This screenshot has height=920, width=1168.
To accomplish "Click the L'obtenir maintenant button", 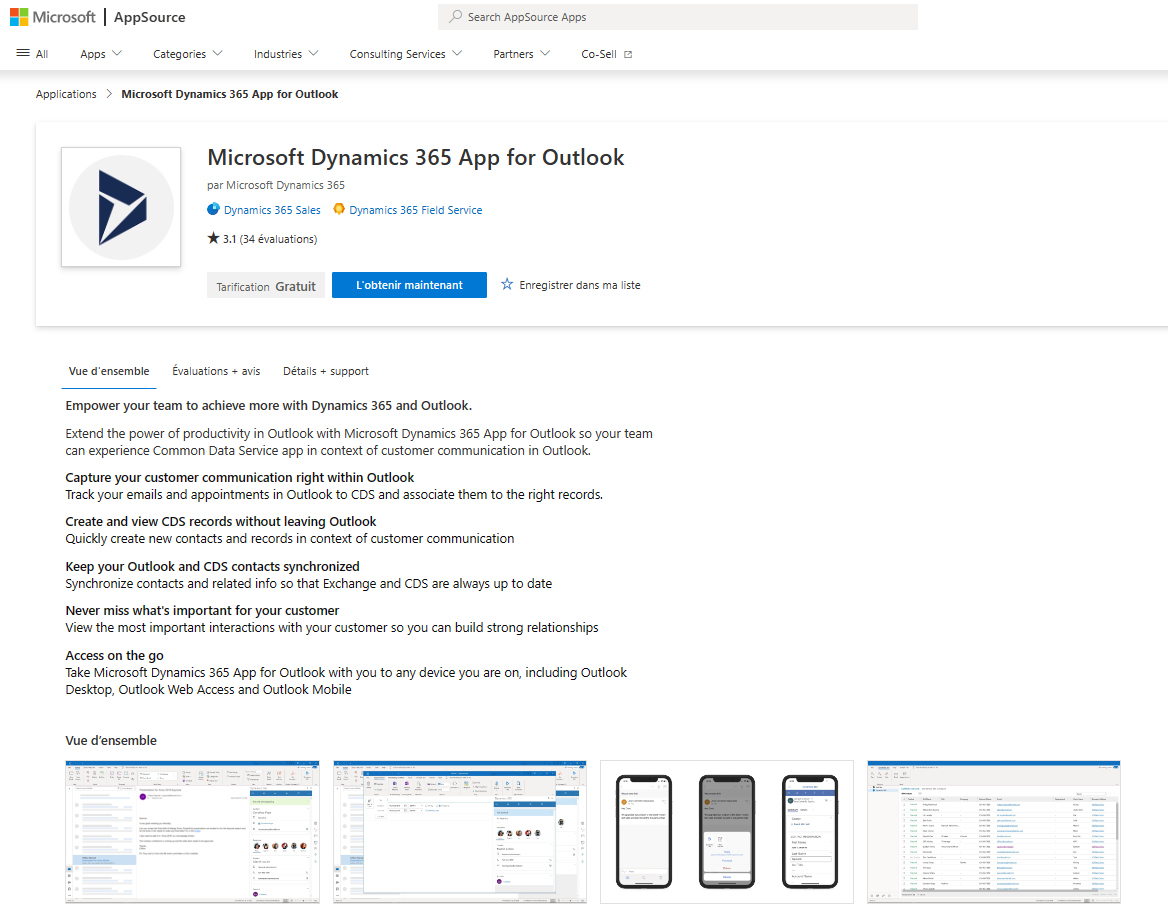I will 408,285.
